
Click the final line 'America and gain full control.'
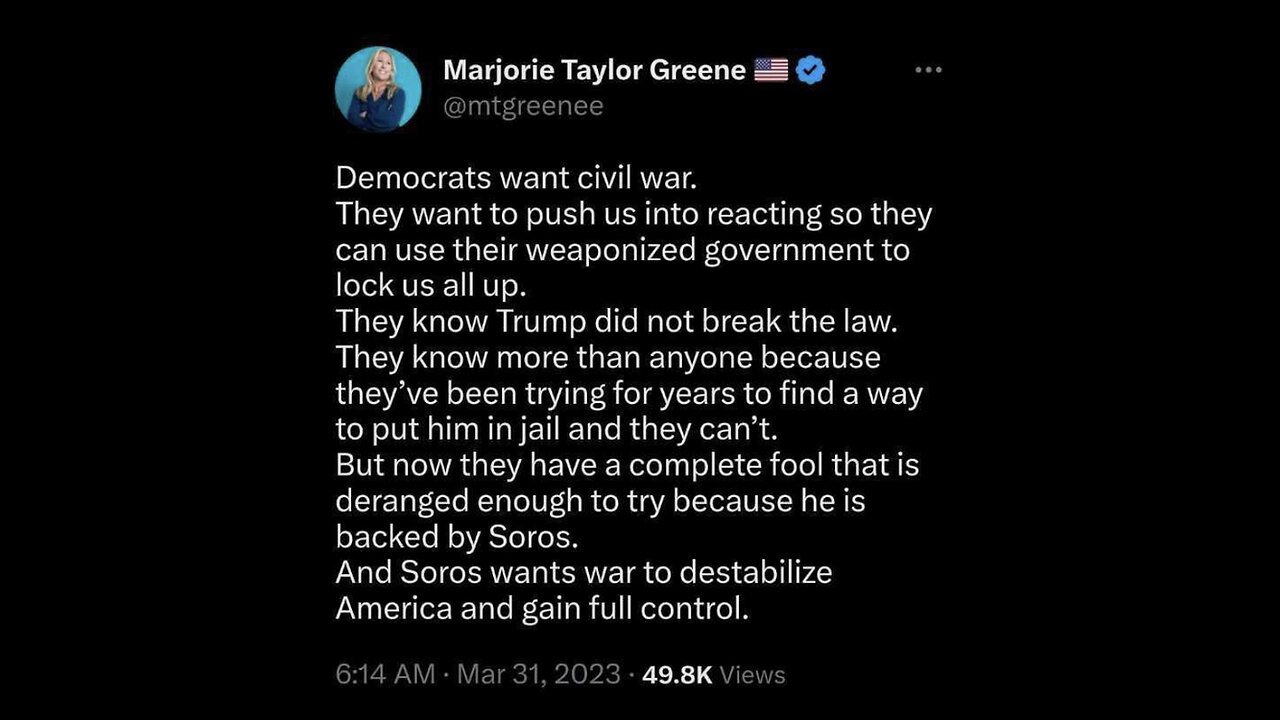point(542,608)
